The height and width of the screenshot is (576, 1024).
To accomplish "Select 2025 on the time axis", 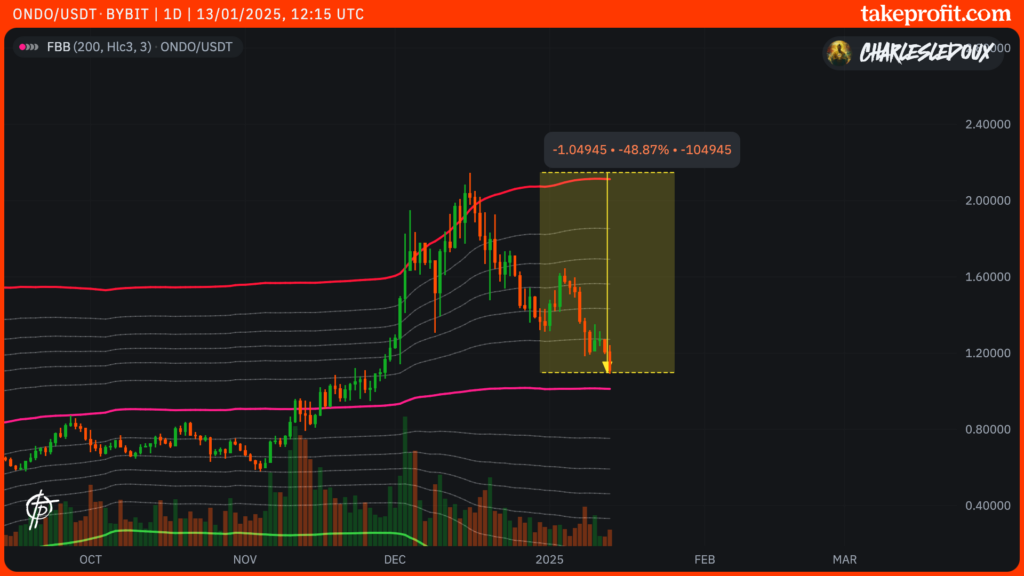I will point(550,559).
